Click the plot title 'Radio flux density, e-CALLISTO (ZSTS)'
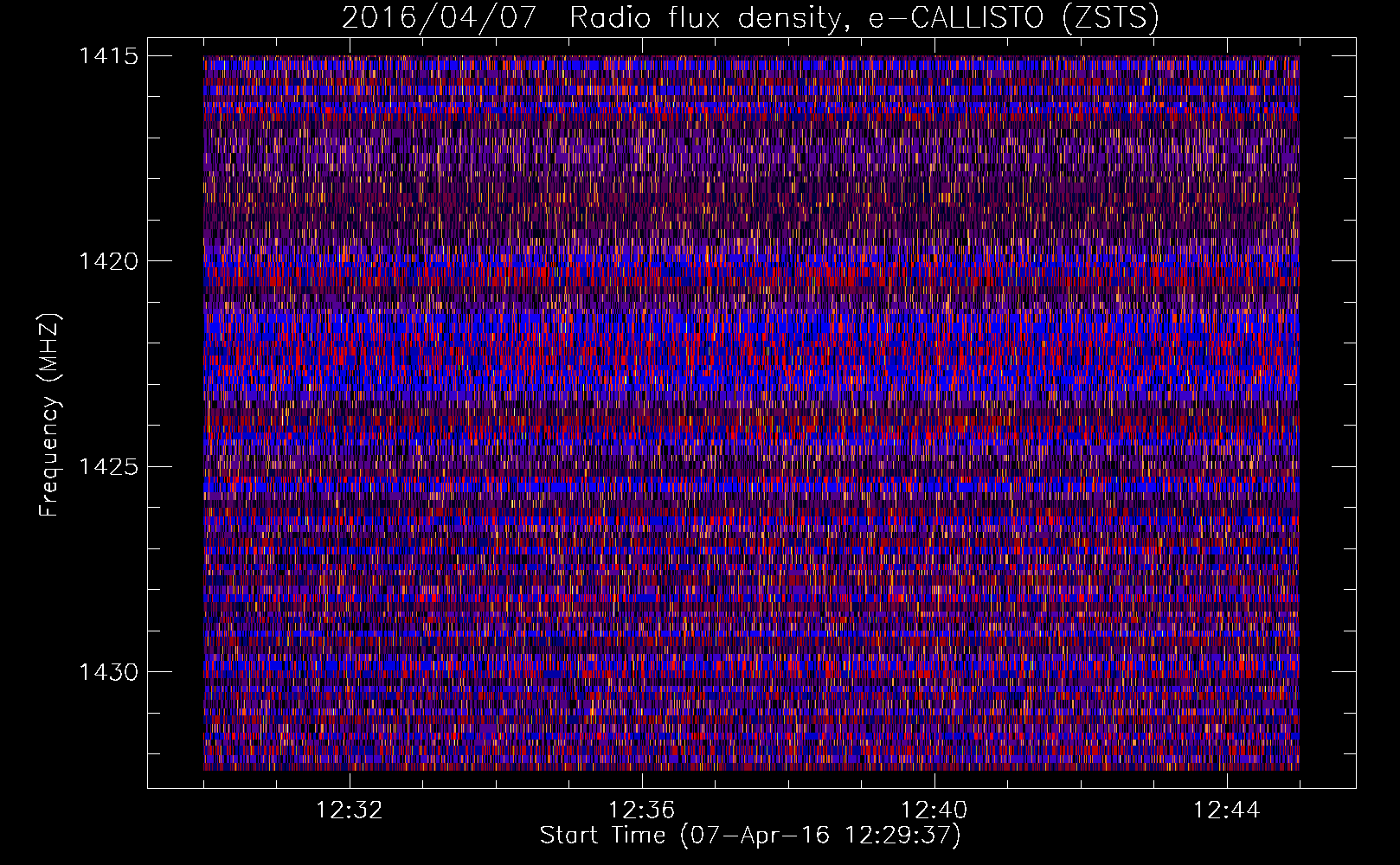This screenshot has width=1400, height=865. (864, 18)
